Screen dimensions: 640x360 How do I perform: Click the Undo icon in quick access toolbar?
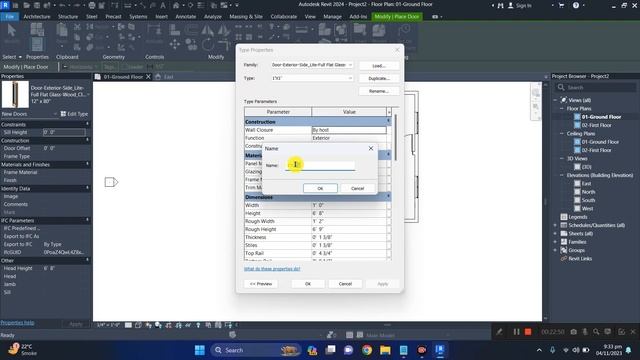pyautogui.click(x=62, y=5)
